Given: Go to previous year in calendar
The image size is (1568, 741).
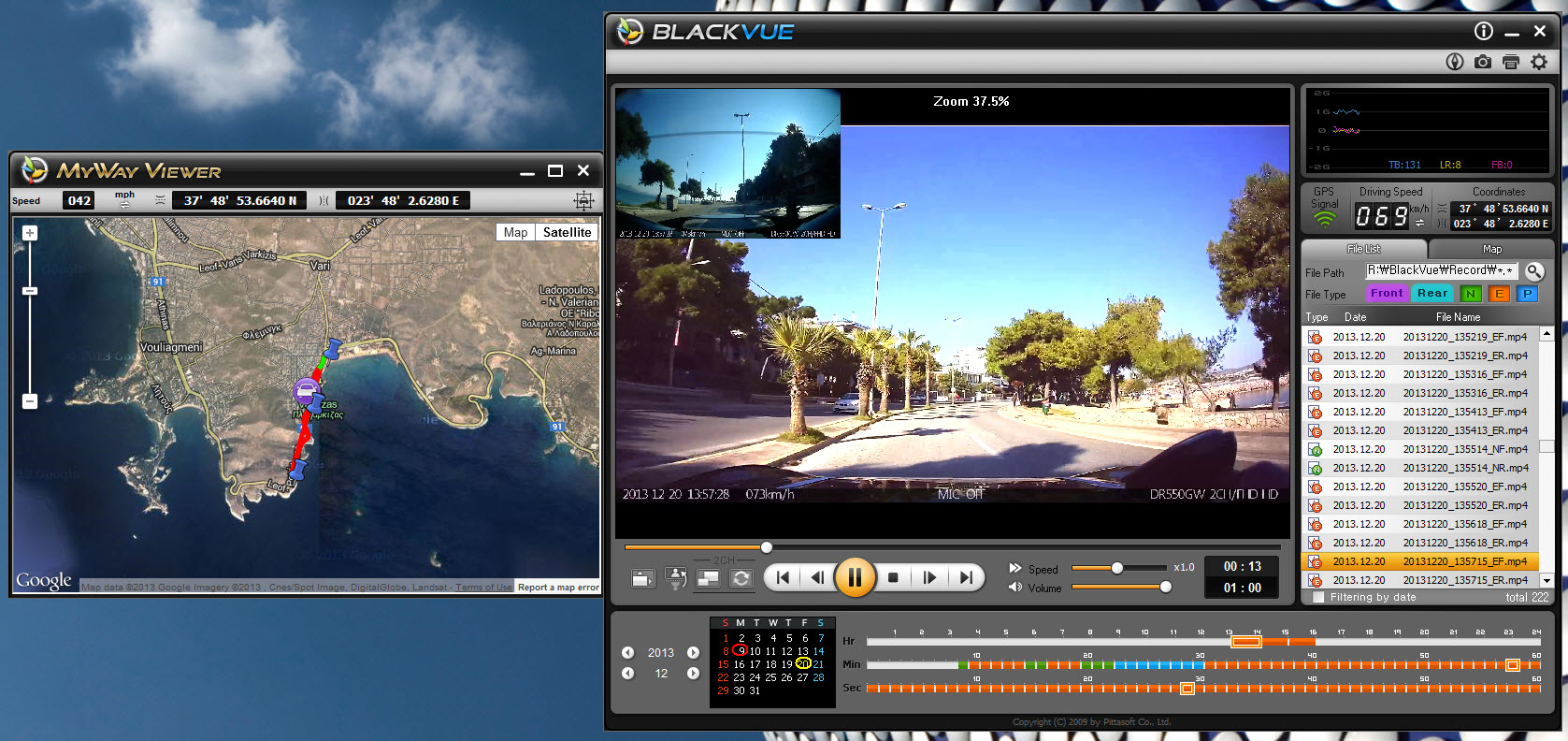Looking at the screenshot, I should point(627,653).
